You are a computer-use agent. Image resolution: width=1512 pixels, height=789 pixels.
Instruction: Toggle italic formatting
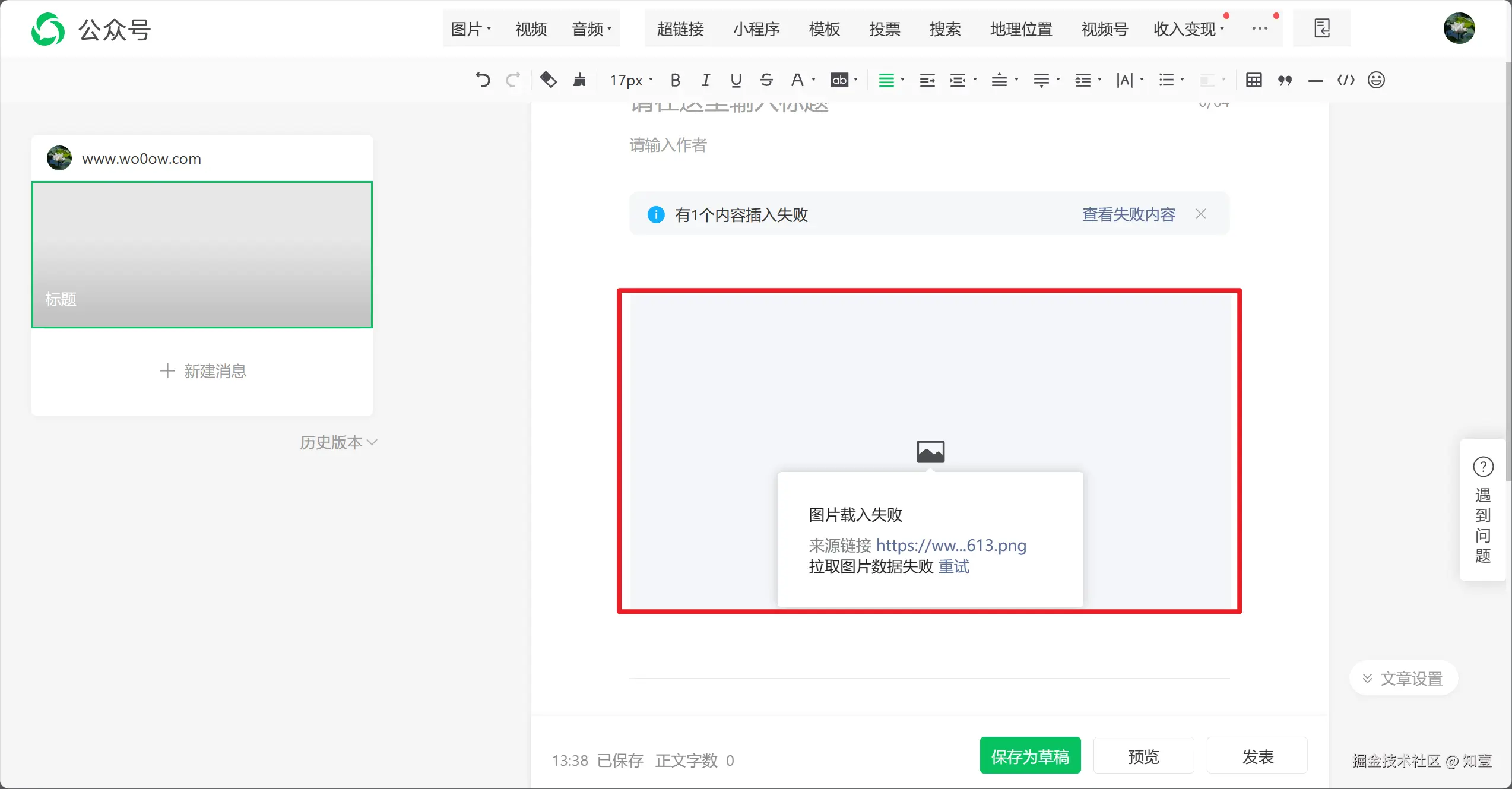click(705, 80)
